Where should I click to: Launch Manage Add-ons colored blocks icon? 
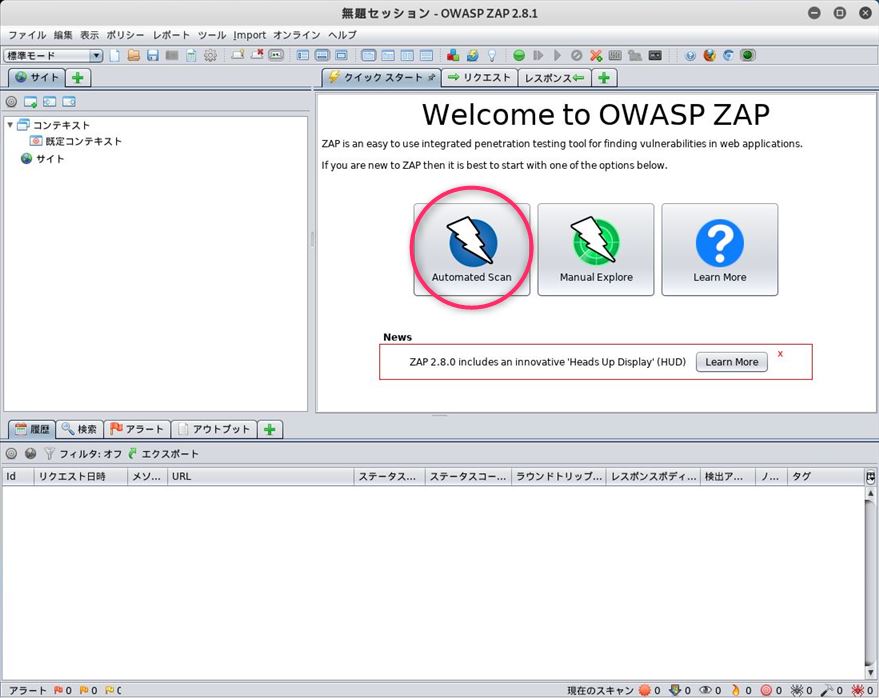pyautogui.click(x=453, y=56)
